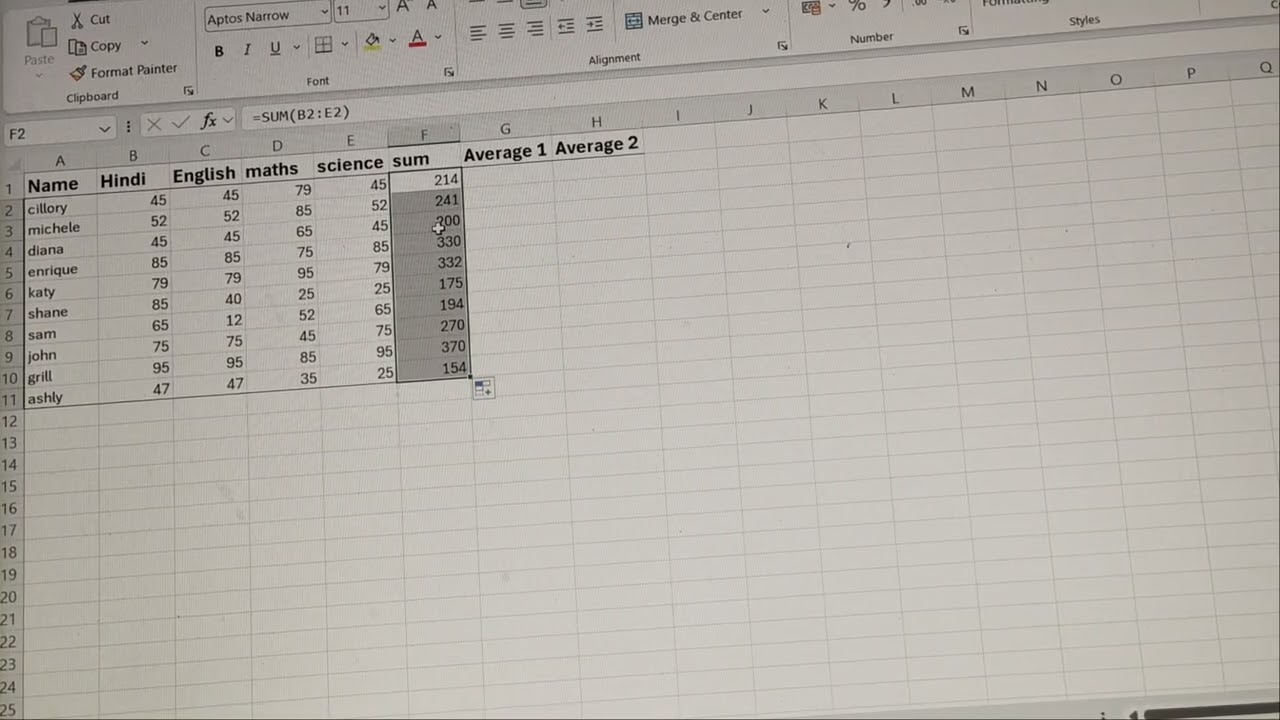Expand the font color palette arrow
Image resolution: width=1280 pixels, height=720 pixels.
click(x=438, y=37)
